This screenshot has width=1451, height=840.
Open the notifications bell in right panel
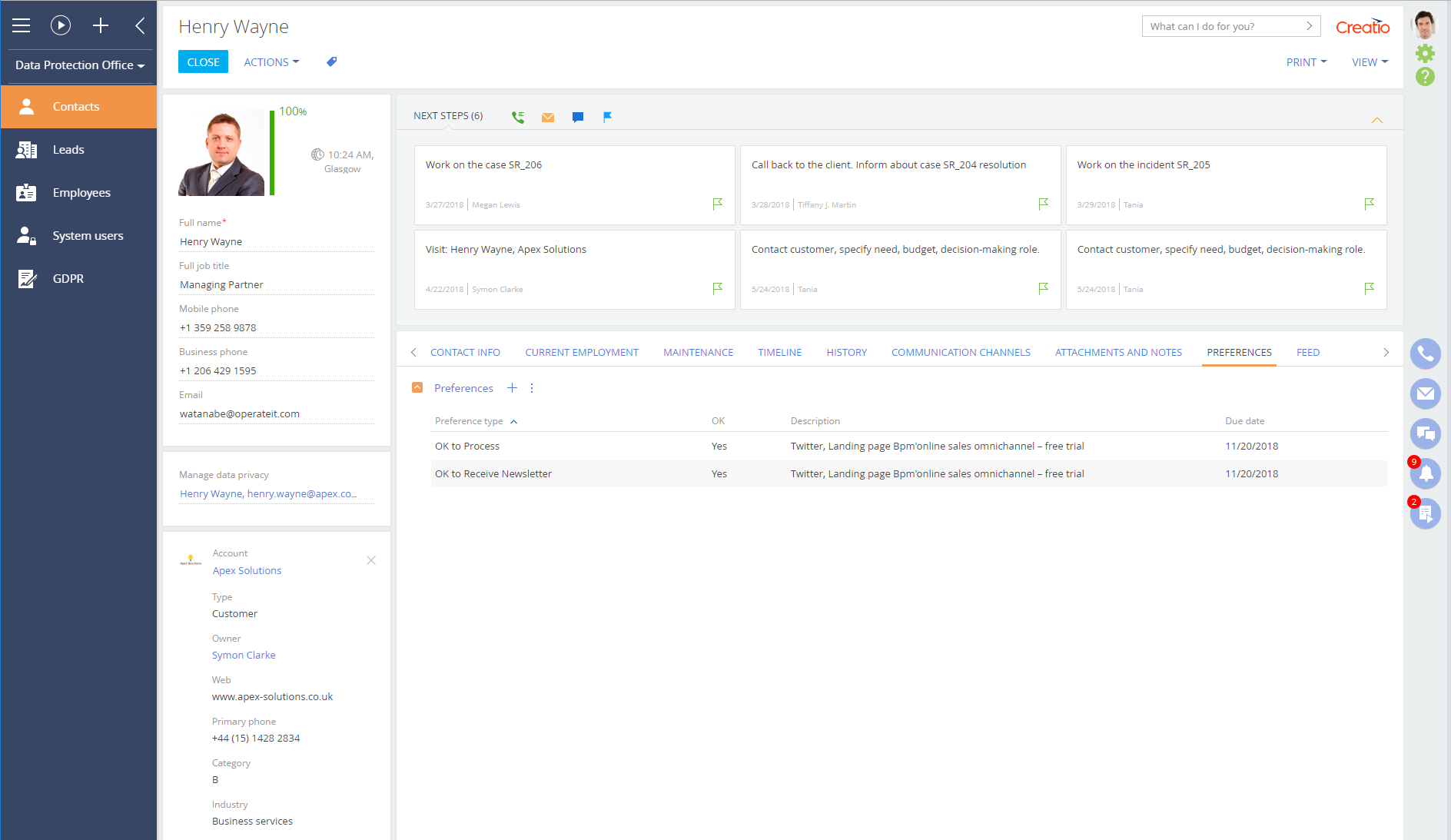pyautogui.click(x=1425, y=473)
